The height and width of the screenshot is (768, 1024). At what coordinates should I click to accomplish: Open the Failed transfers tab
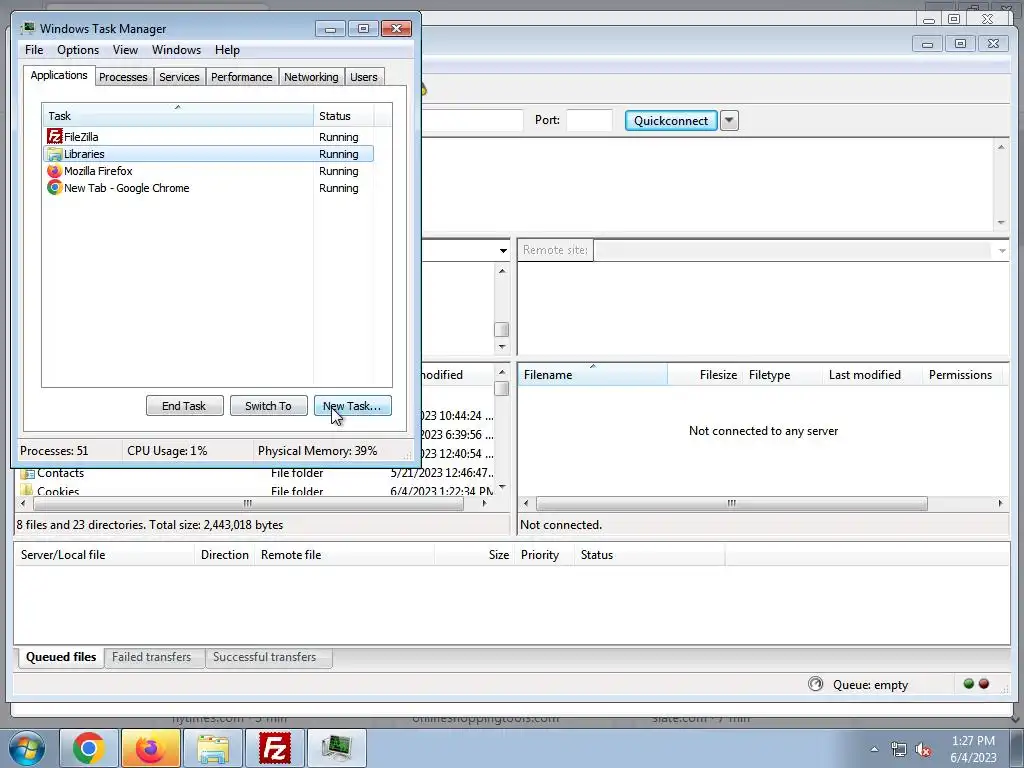coord(152,657)
